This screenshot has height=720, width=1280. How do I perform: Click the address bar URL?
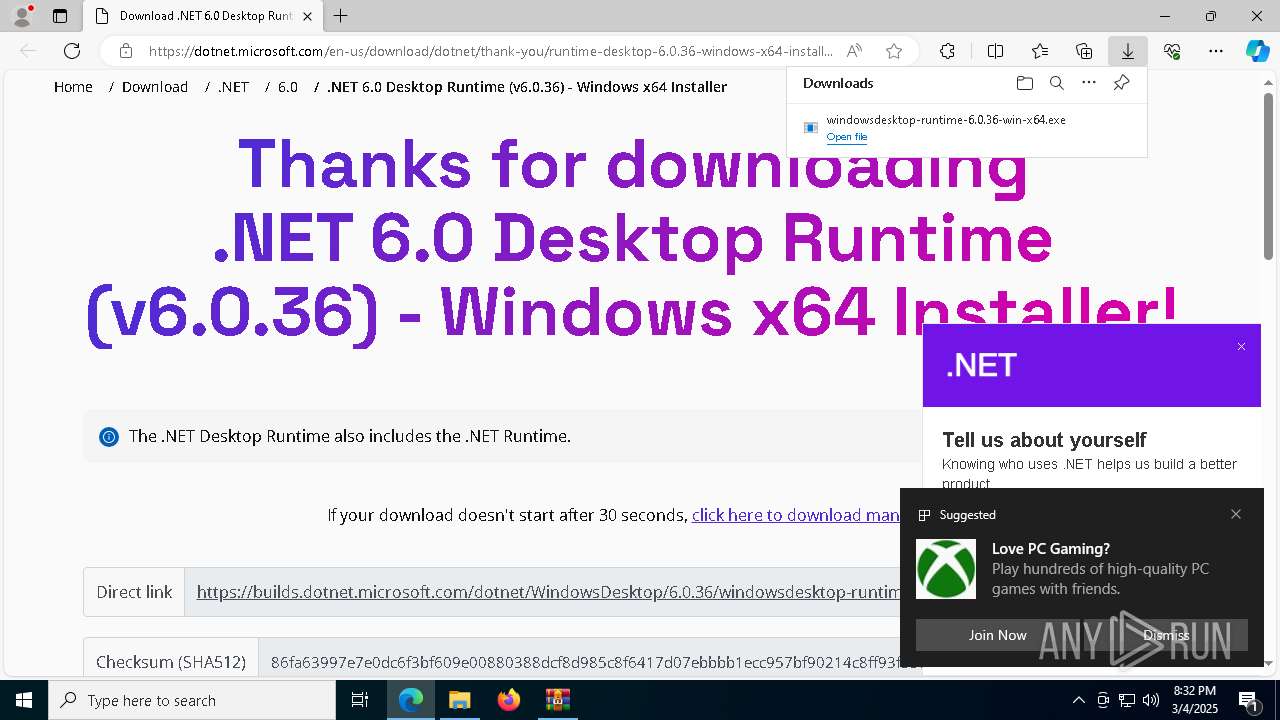coord(490,51)
